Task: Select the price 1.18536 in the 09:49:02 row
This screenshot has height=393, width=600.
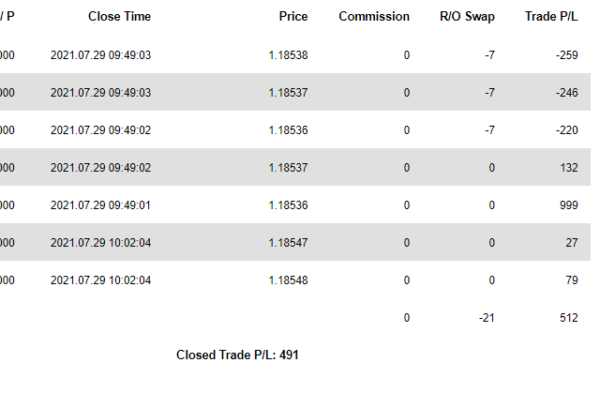Action: tap(288, 130)
